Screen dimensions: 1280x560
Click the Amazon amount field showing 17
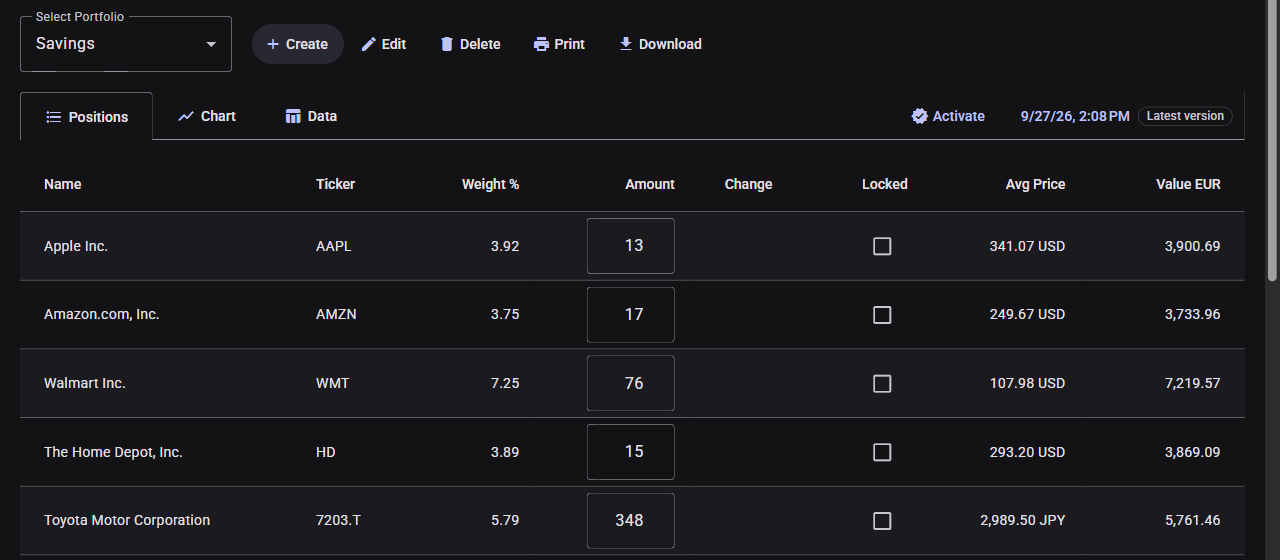pos(631,315)
